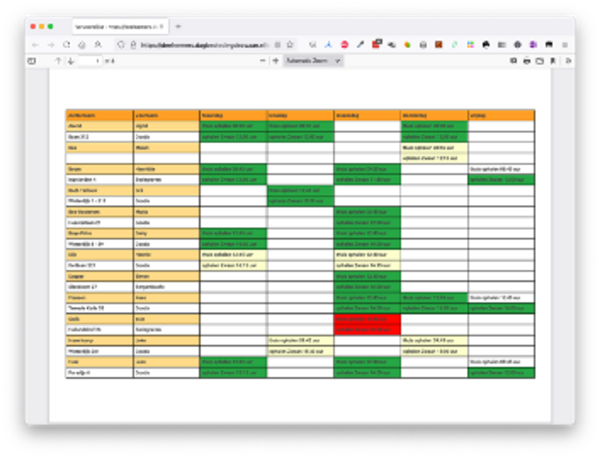Print the PDF with the printer icon
This screenshot has height=457, width=600.
coord(527,61)
